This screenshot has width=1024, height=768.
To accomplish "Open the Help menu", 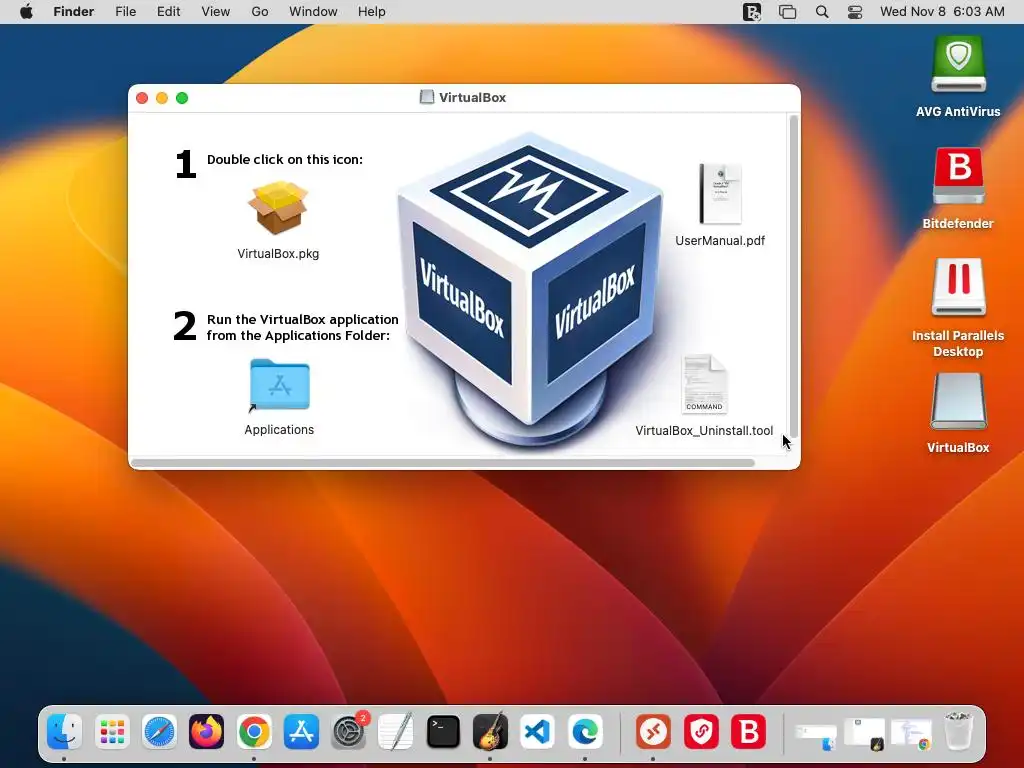I will point(372,12).
